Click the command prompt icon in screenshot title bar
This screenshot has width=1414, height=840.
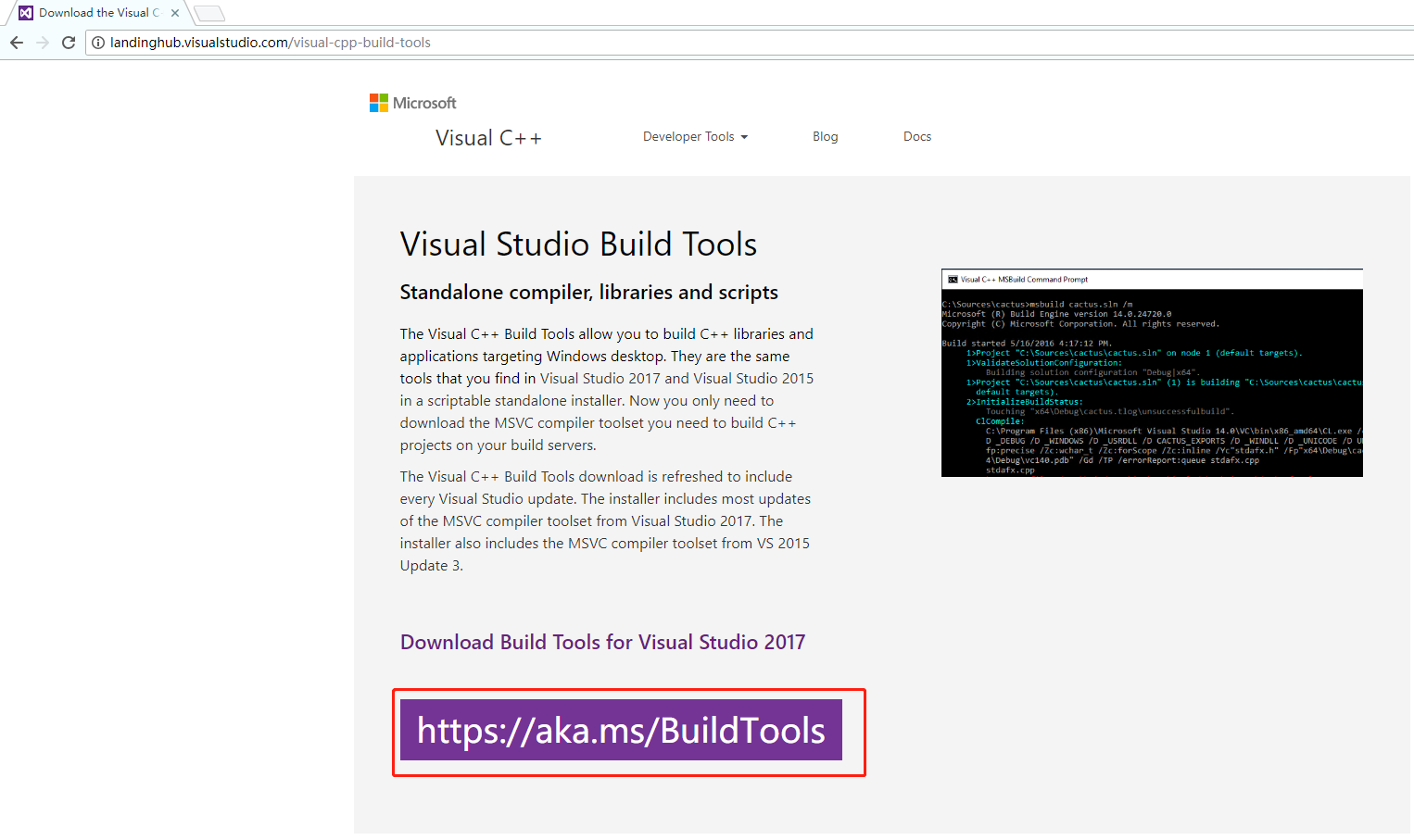[953, 279]
